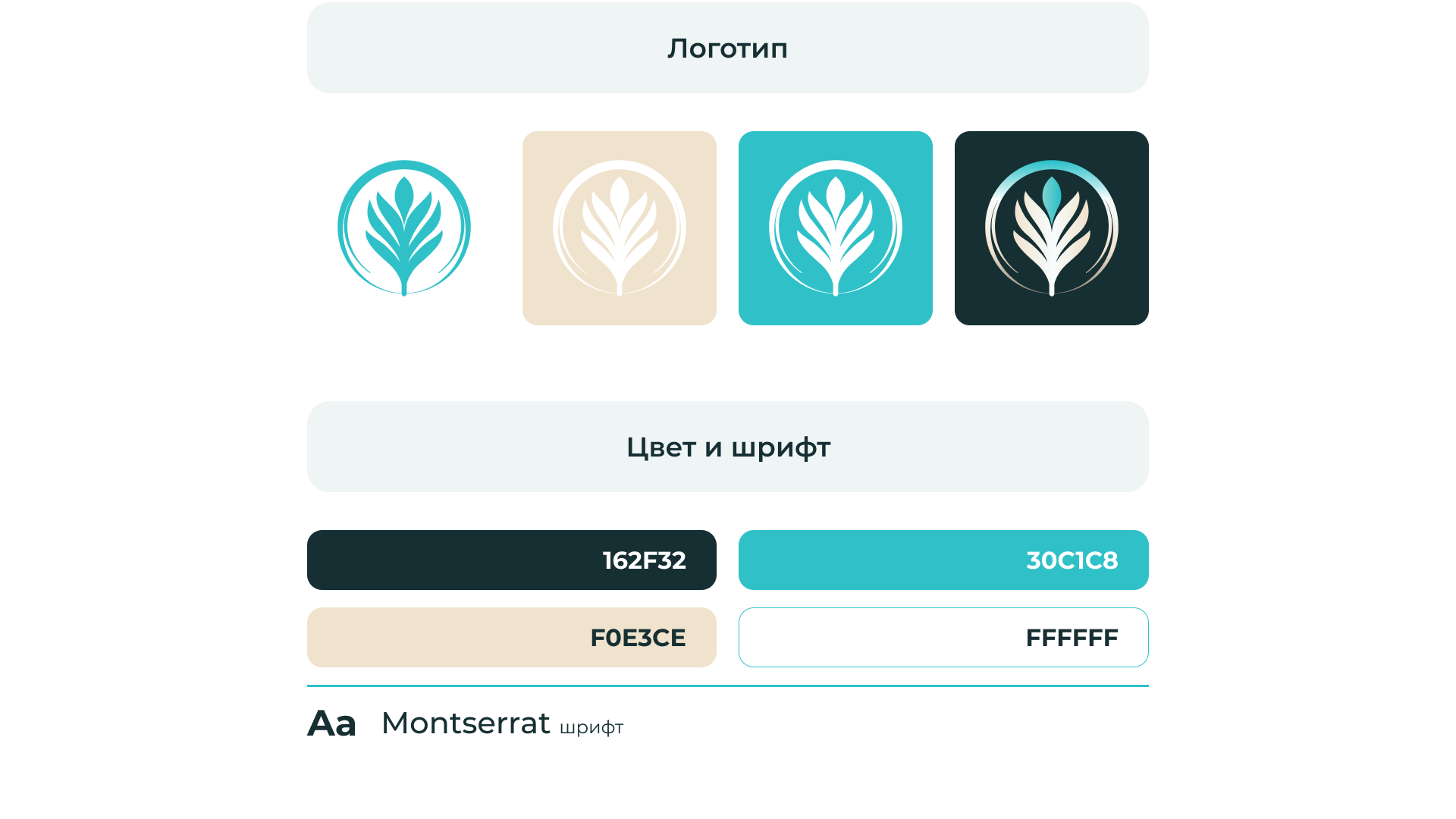Select the white logo on beige tile
1456x819 pixels.
[x=620, y=227]
